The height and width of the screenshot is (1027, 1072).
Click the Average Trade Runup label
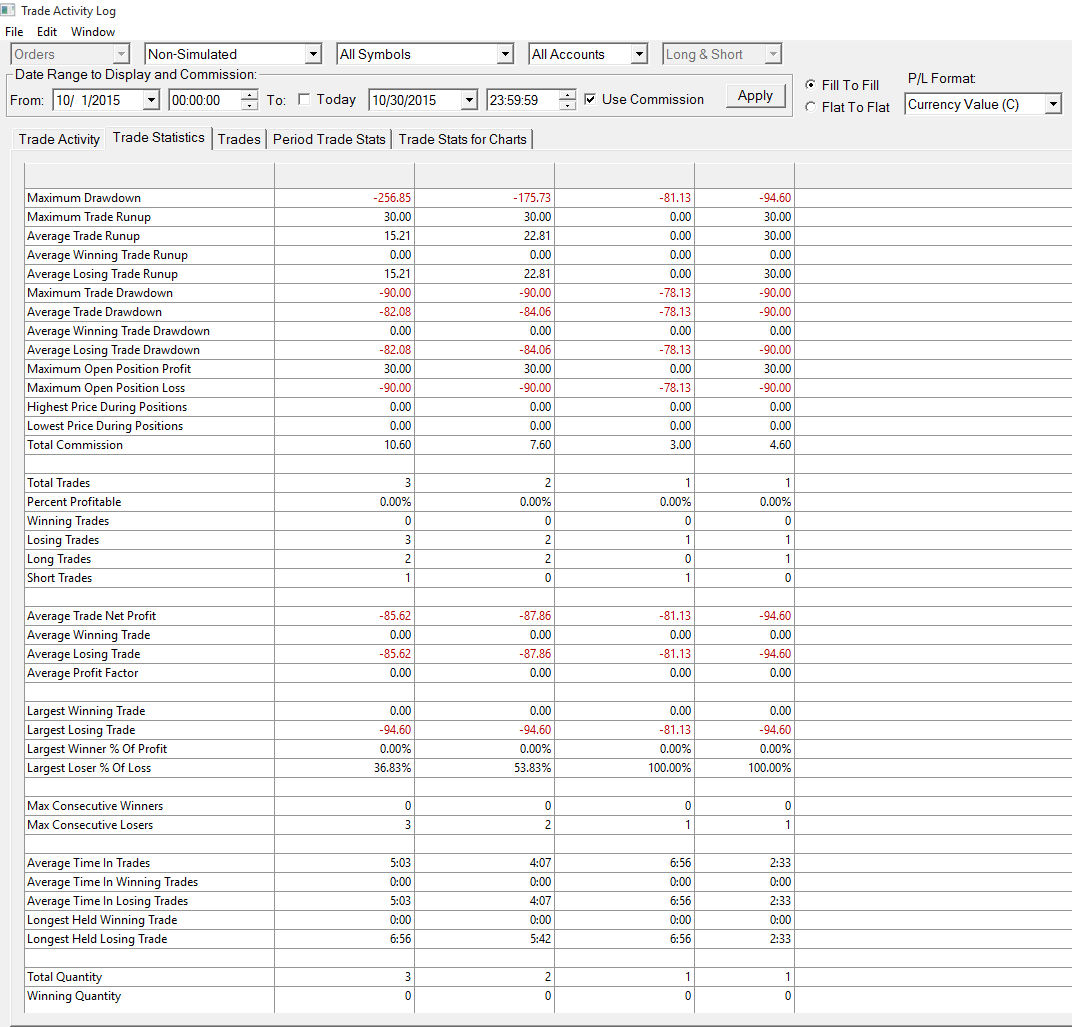pyautogui.click(x=83, y=236)
